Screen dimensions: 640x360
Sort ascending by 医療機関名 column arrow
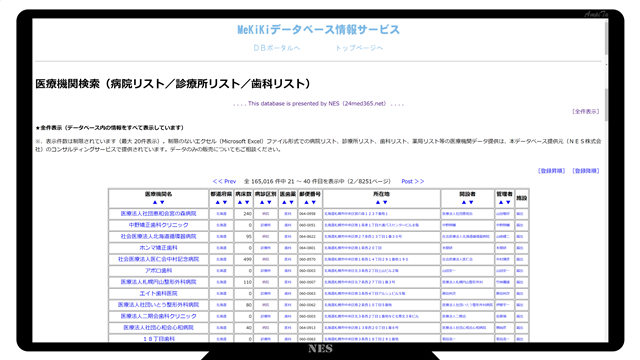pyautogui.click(x=155, y=202)
